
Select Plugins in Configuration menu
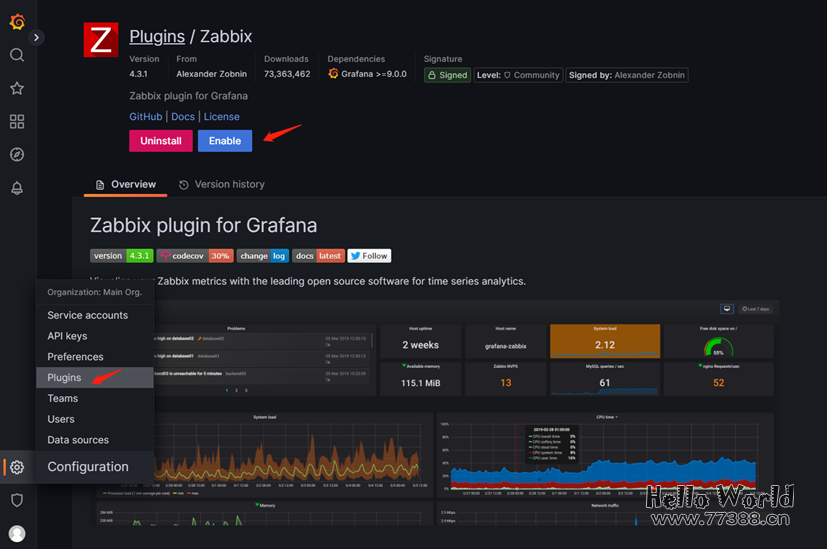pos(95,378)
